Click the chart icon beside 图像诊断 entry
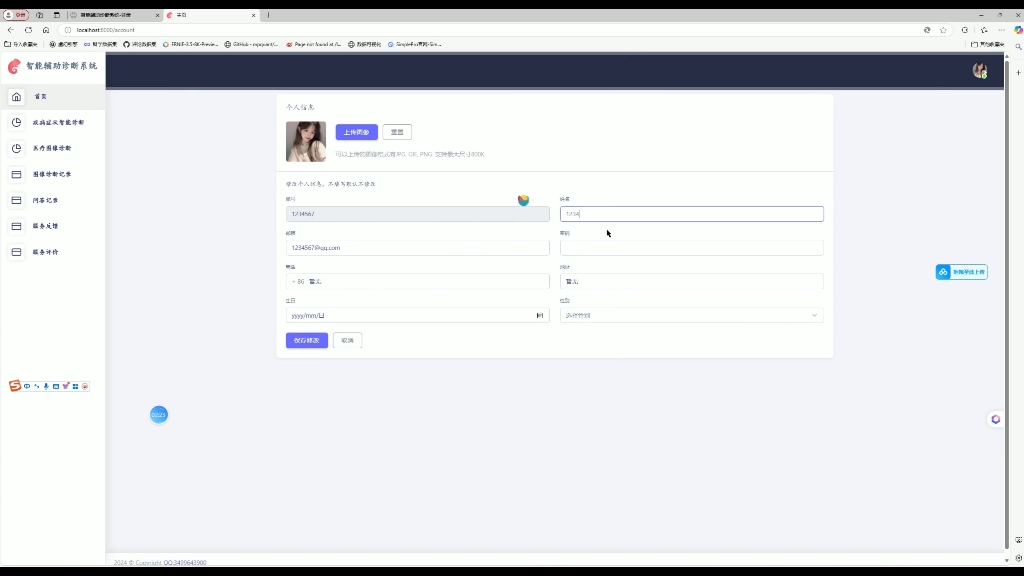Image resolution: width=1024 pixels, height=576 pixels. click(17, 148)
